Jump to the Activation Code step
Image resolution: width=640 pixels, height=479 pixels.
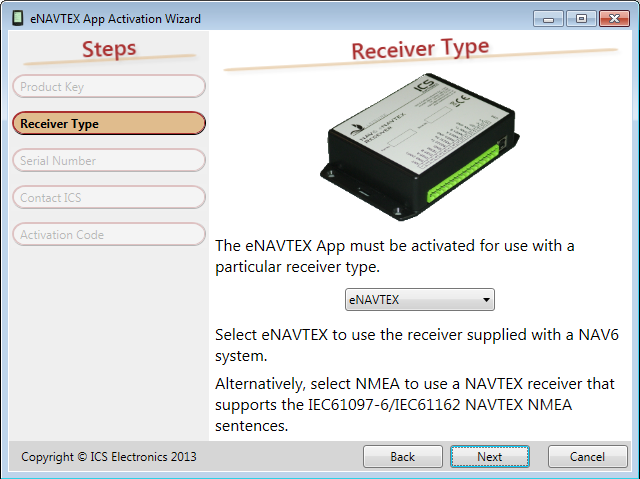click(x=109, y=235)
